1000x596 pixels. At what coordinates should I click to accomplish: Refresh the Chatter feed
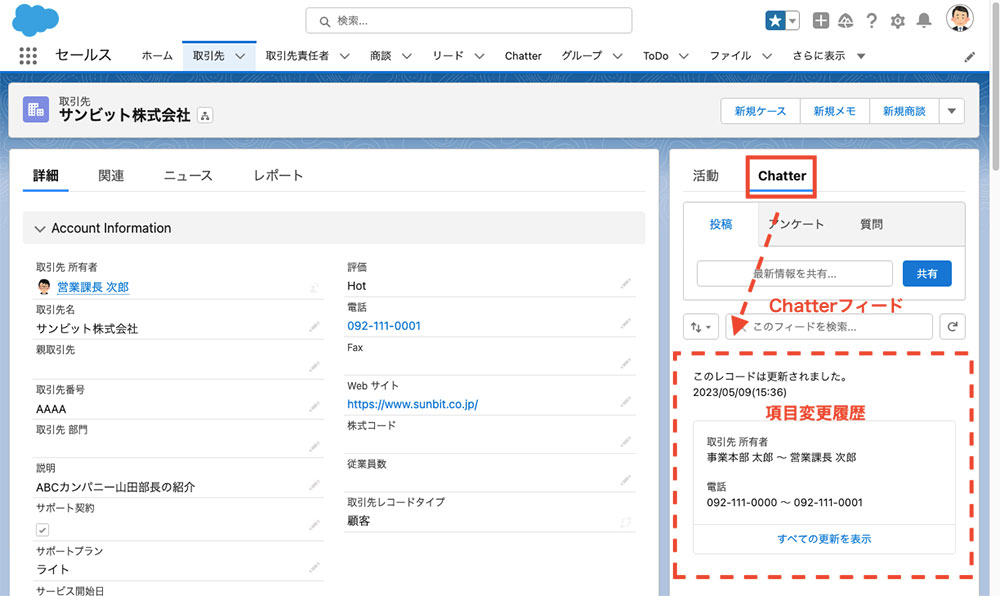[x=952, y=327]
